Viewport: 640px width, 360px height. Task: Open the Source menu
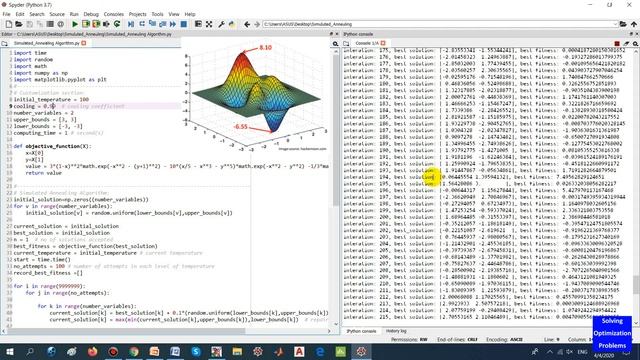click(x=57, y=14)
